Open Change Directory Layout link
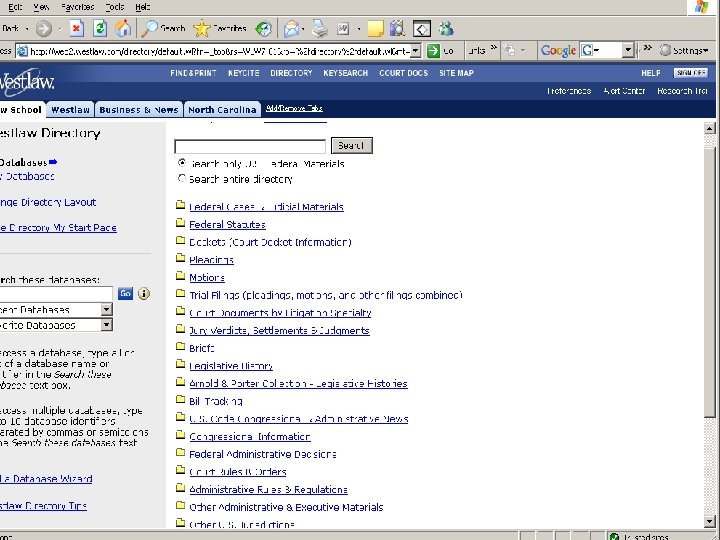Image resolution: width=720 pixels, height=540 pixels. coord(48,202)
